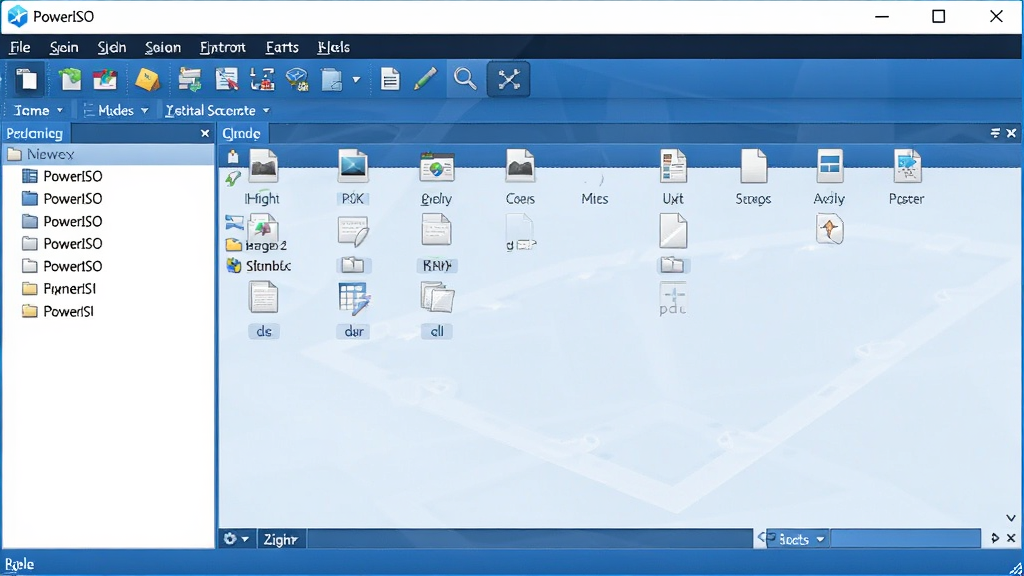Click the RAN file label

click(436, 266)
